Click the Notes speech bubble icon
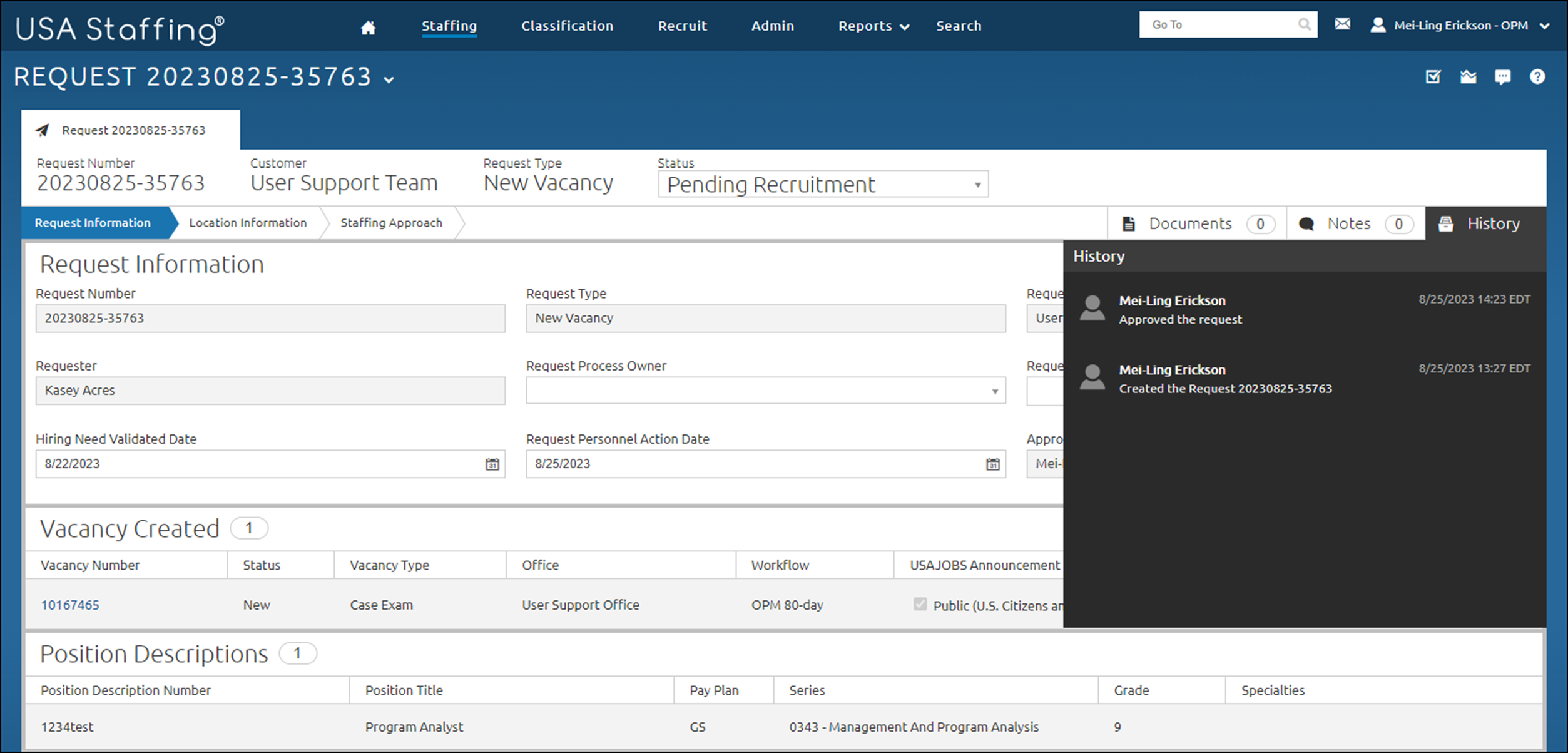The width and height of the screenshot is (1568, 753). [x=1306, y=224]
